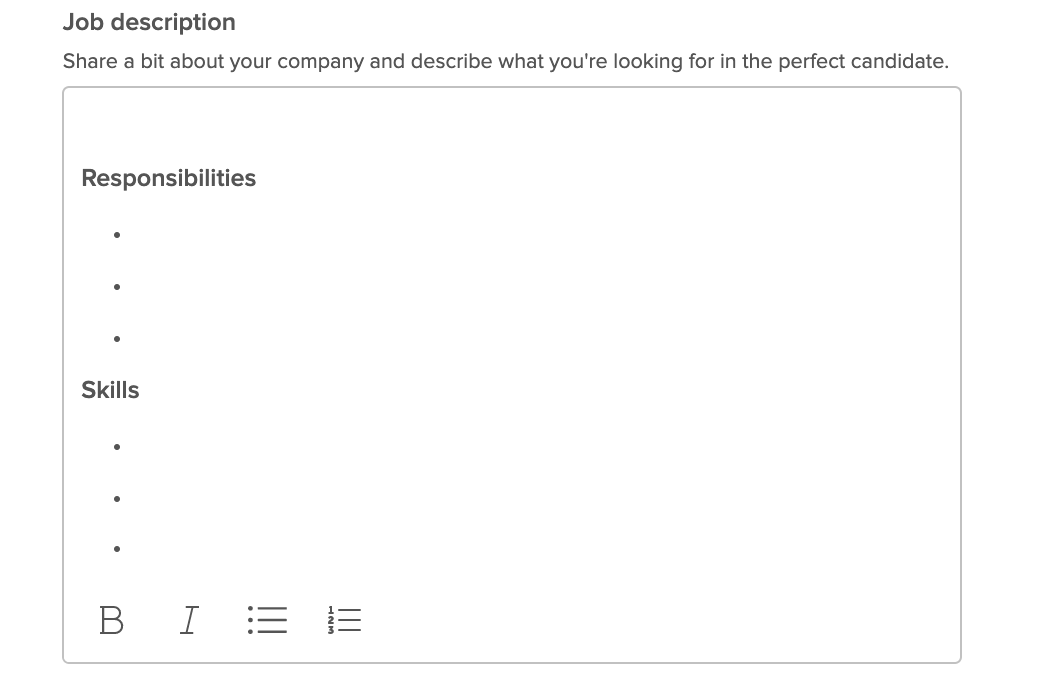Toggle bold formatting with the B icon
Image resolution: width=1038 pixels, height=684 pixels.
click(x=111, y=620)
